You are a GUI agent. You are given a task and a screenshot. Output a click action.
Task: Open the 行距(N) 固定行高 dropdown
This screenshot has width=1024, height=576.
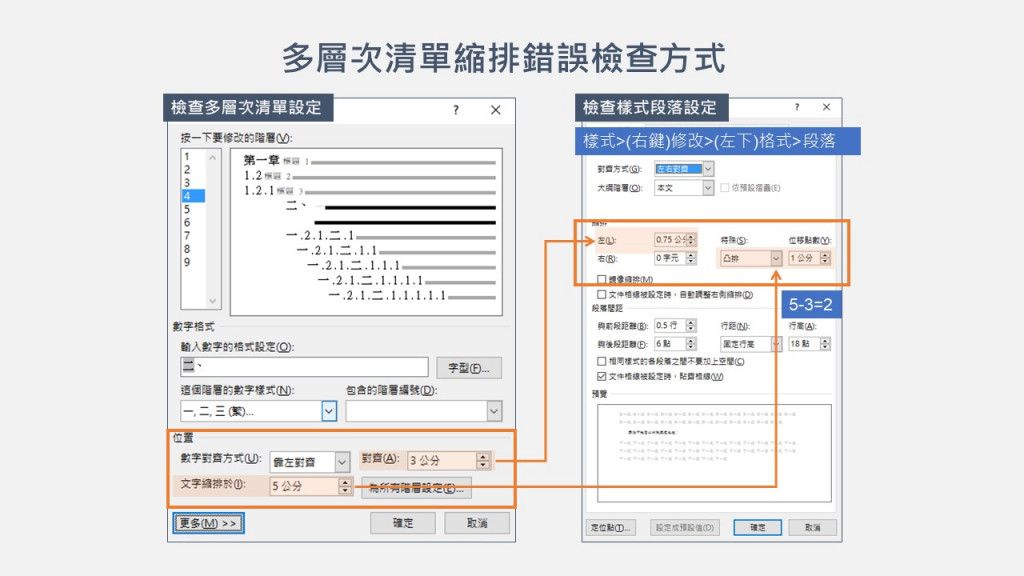click(x=776, y=344)
